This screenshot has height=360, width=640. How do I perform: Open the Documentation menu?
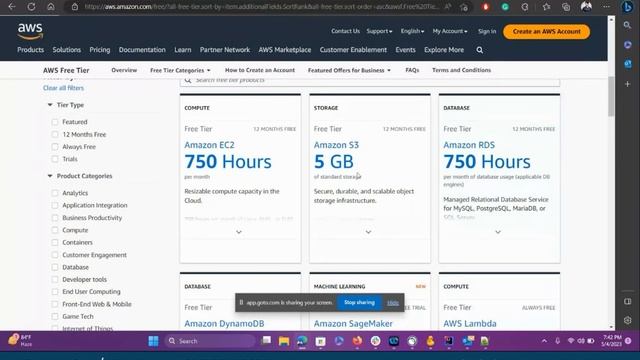pos(142,50)
